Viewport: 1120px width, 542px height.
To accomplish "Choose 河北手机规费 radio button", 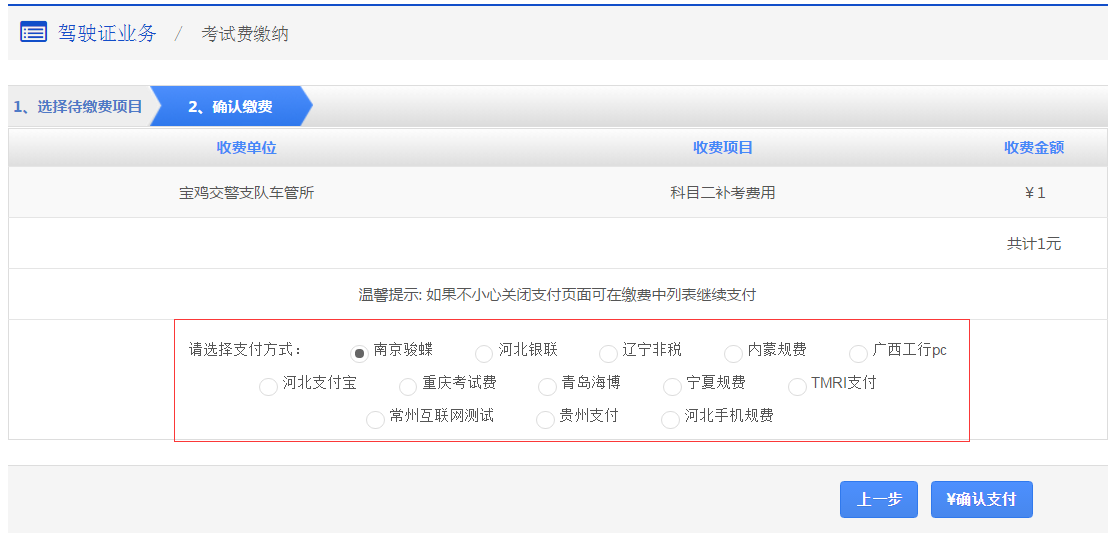I will tap(670, 419).
